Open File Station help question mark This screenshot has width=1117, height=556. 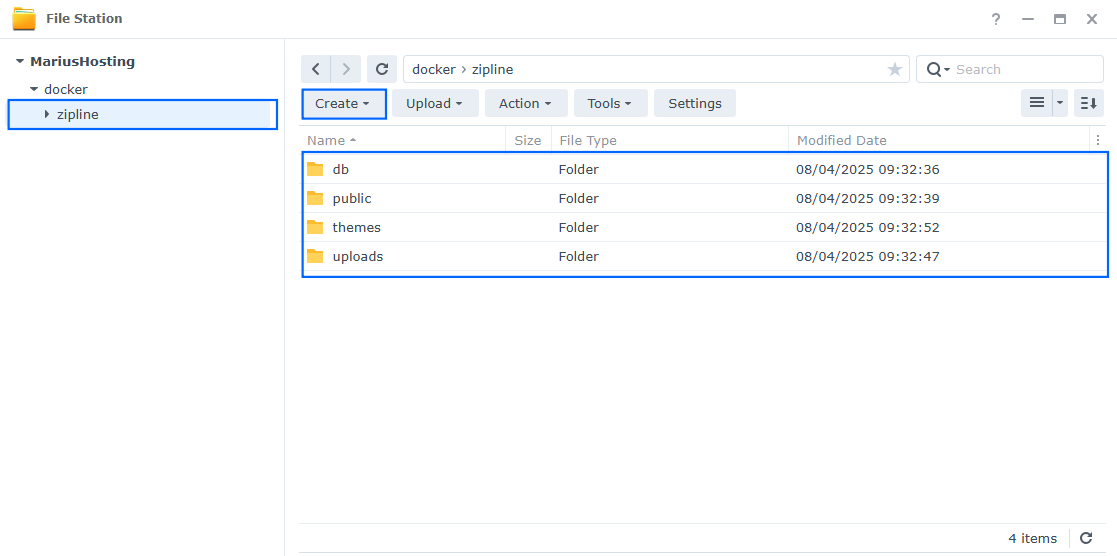click(996, 19)
